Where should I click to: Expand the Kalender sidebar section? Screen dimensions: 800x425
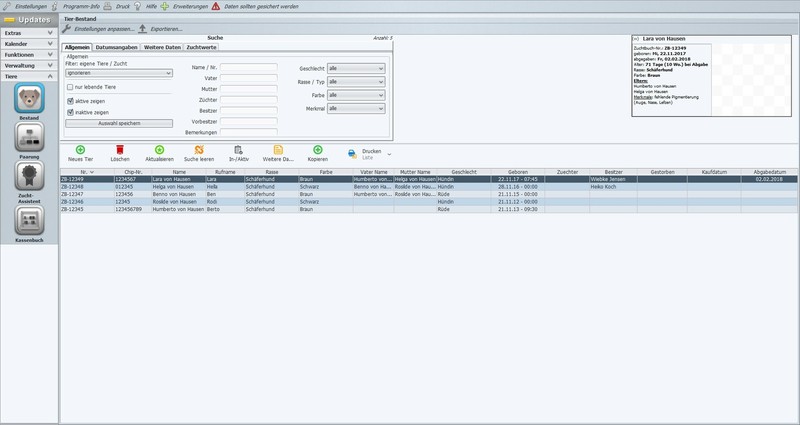[x=29, y=44]
